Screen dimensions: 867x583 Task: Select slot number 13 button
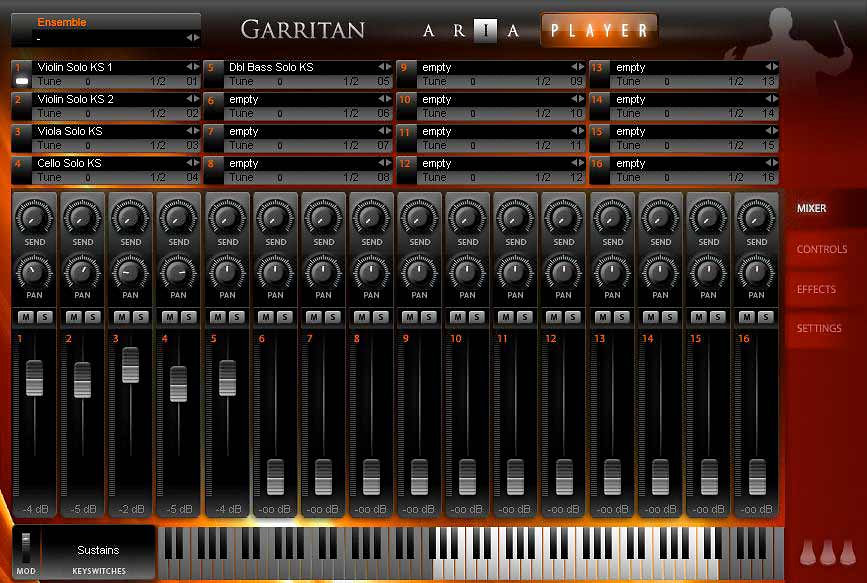coord(599,75)
